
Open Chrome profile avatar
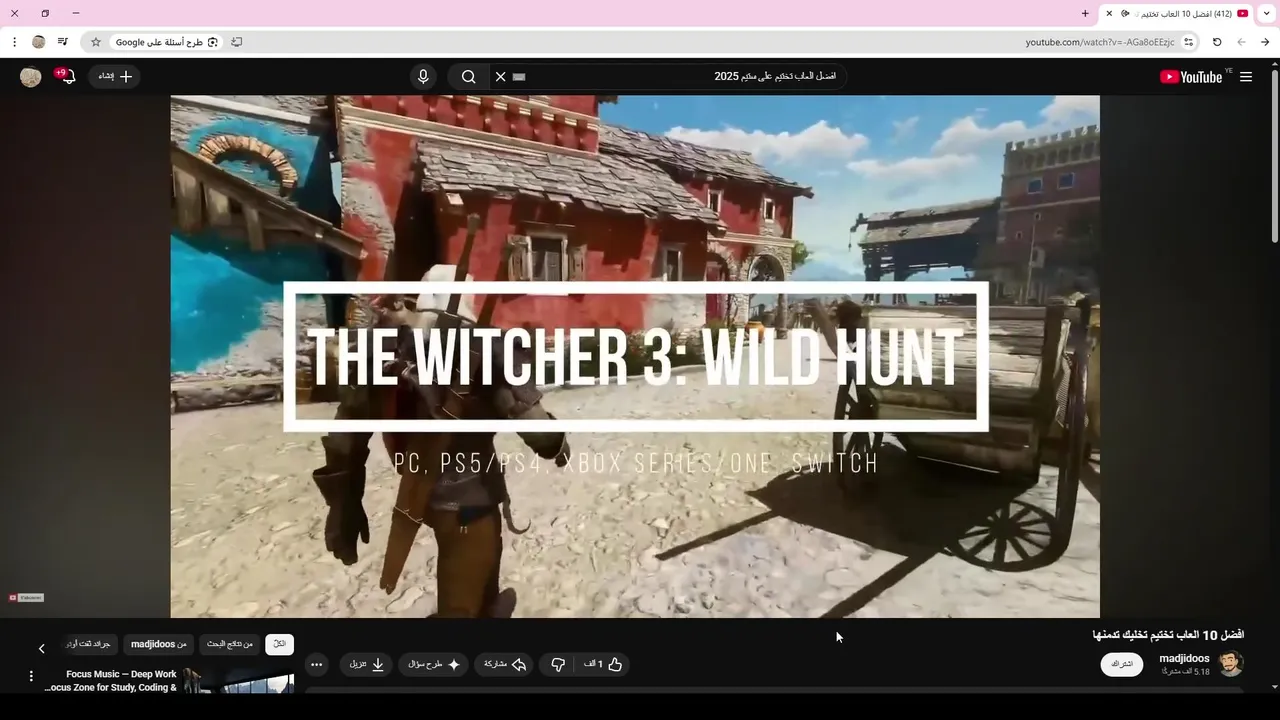[x=39, y=42]
